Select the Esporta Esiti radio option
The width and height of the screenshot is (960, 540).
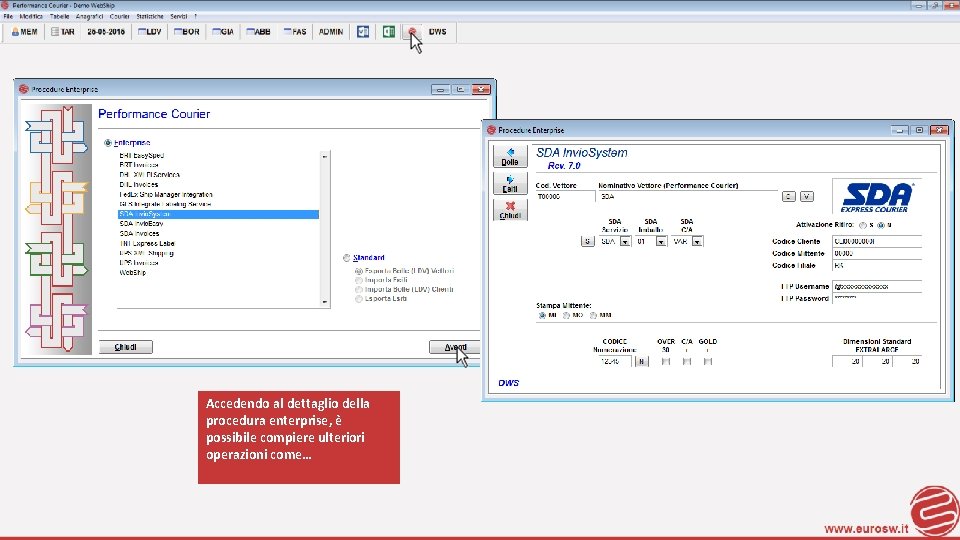pos(359,299)
